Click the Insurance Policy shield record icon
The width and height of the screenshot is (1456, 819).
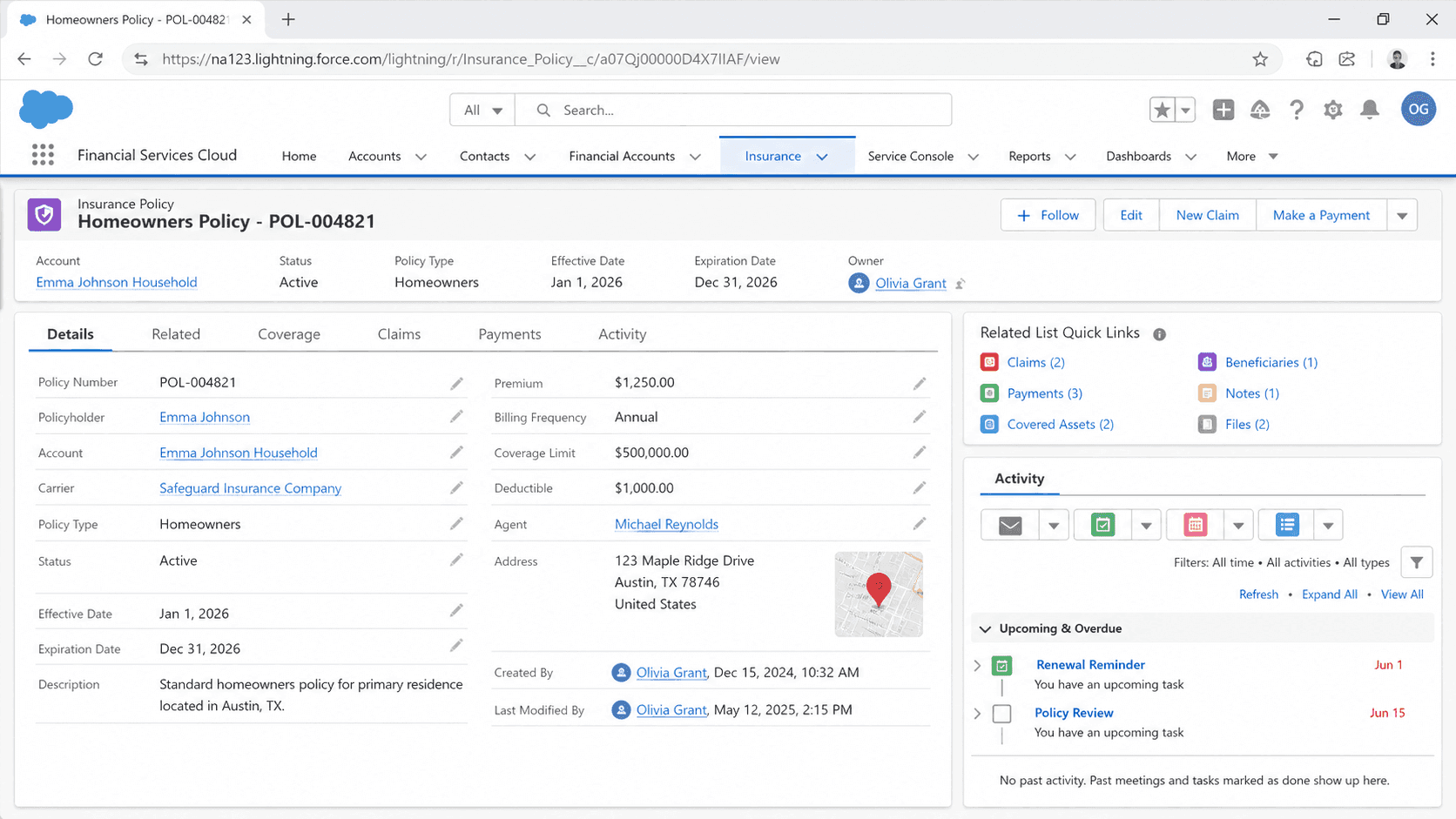(x=44, y=214)
